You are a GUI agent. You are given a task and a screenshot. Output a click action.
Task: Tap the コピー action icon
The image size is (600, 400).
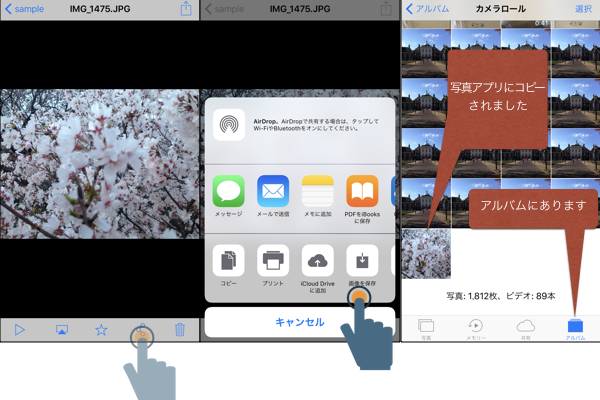point(228,260)
